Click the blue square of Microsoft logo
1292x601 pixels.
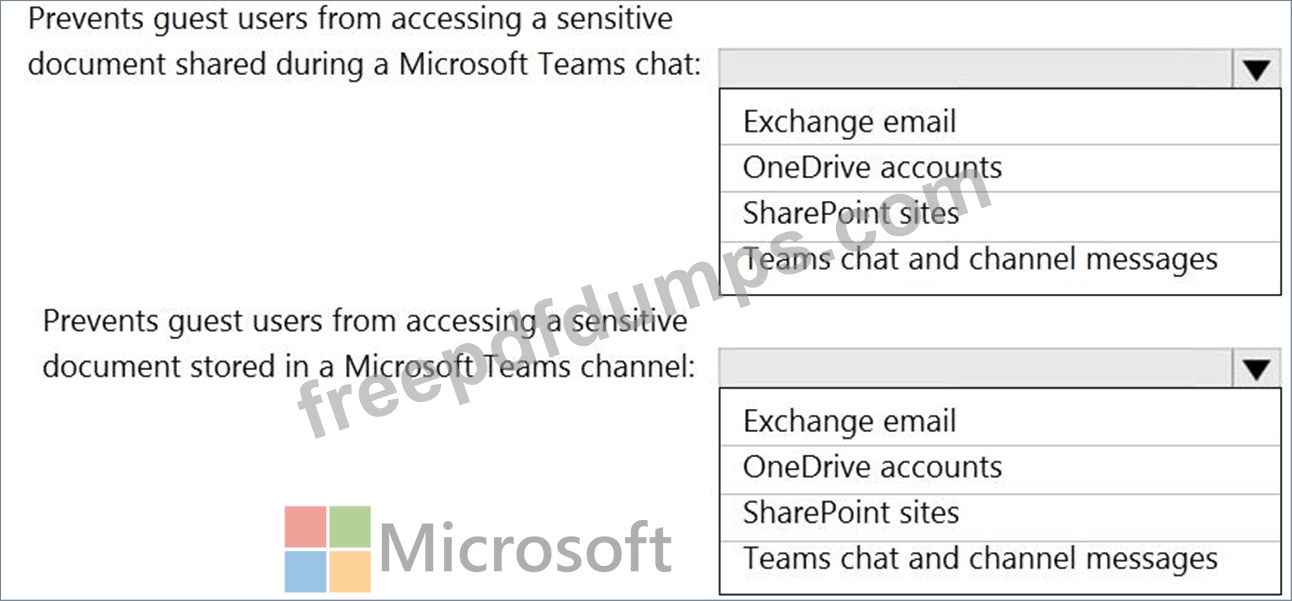click(x=304, y=571)
